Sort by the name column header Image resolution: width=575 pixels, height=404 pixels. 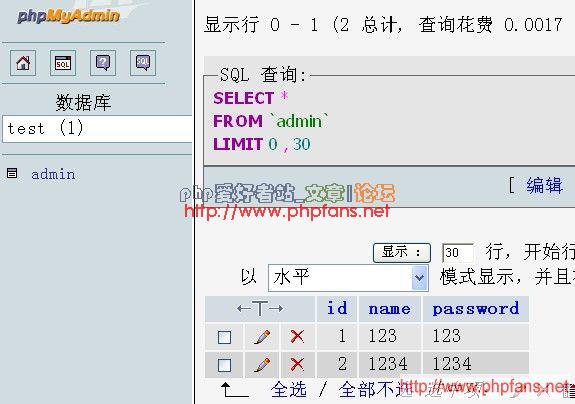tap(389, 309)
